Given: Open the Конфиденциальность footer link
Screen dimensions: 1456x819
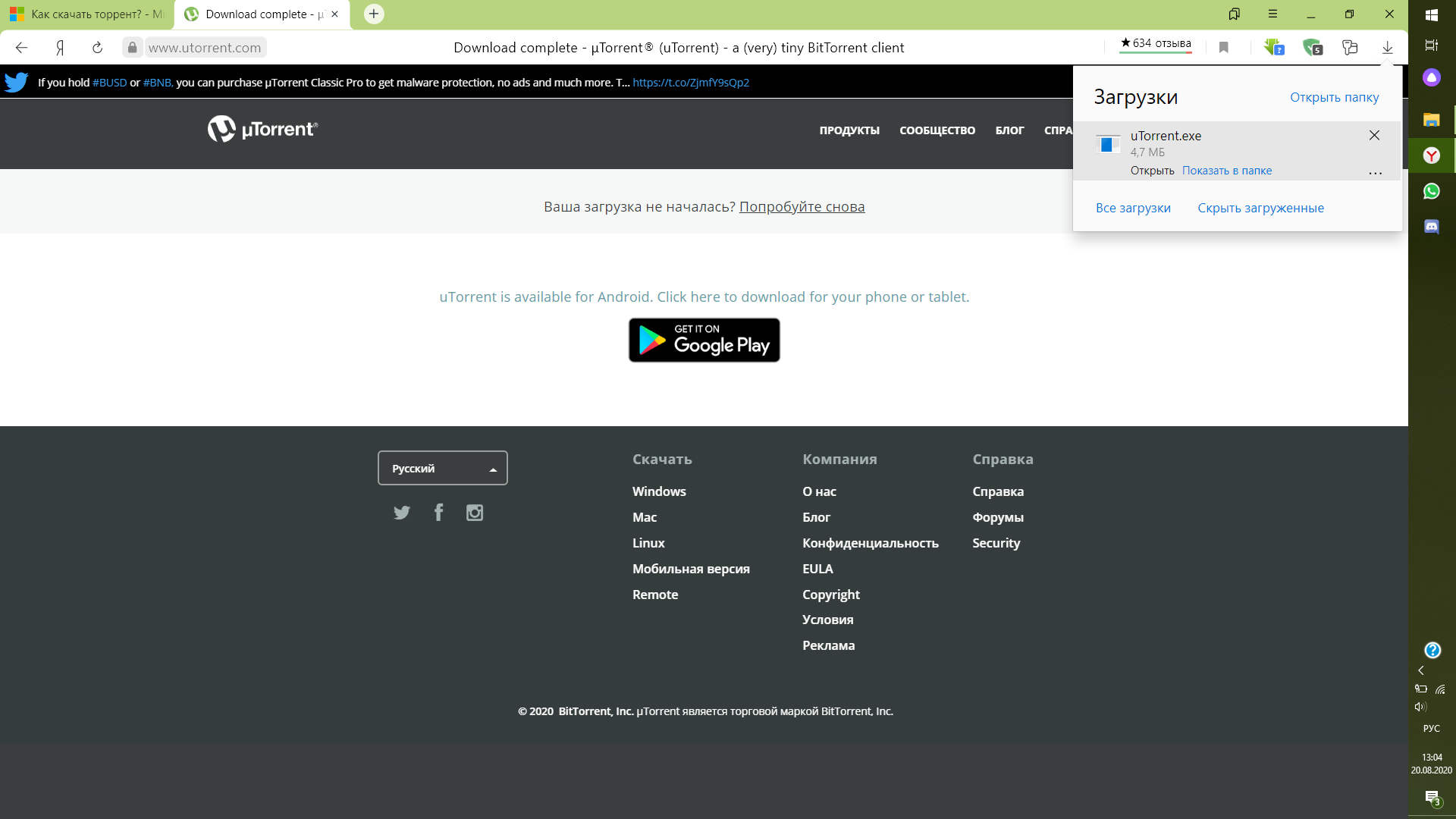Looking at the screenshot, I should pyautogui.click(x=871, y=543).
